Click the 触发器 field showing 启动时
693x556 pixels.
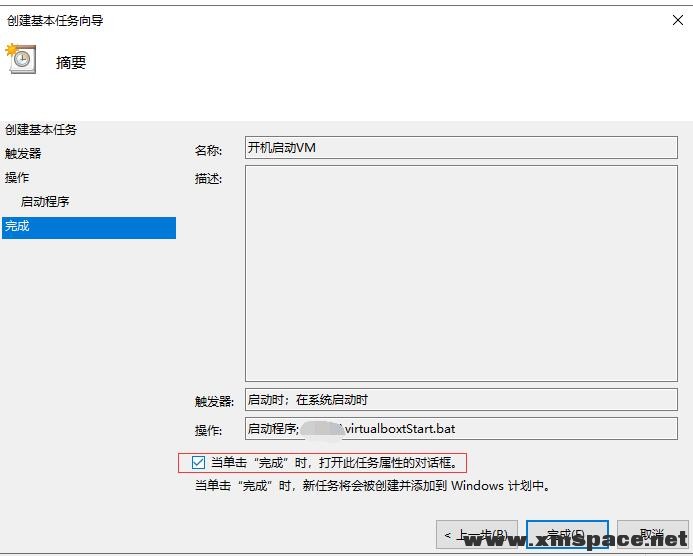(461, 400)
